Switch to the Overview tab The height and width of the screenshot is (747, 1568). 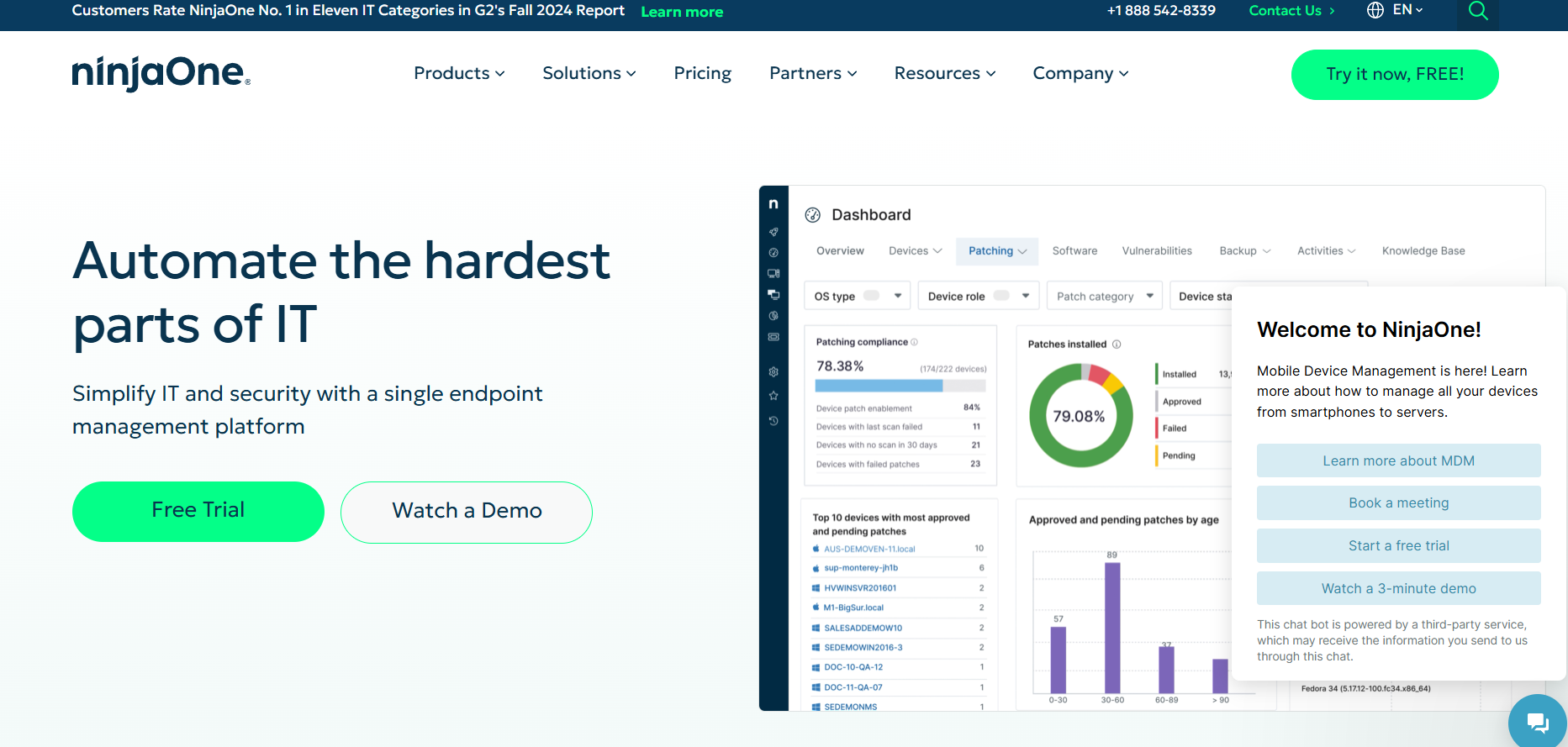840,251
